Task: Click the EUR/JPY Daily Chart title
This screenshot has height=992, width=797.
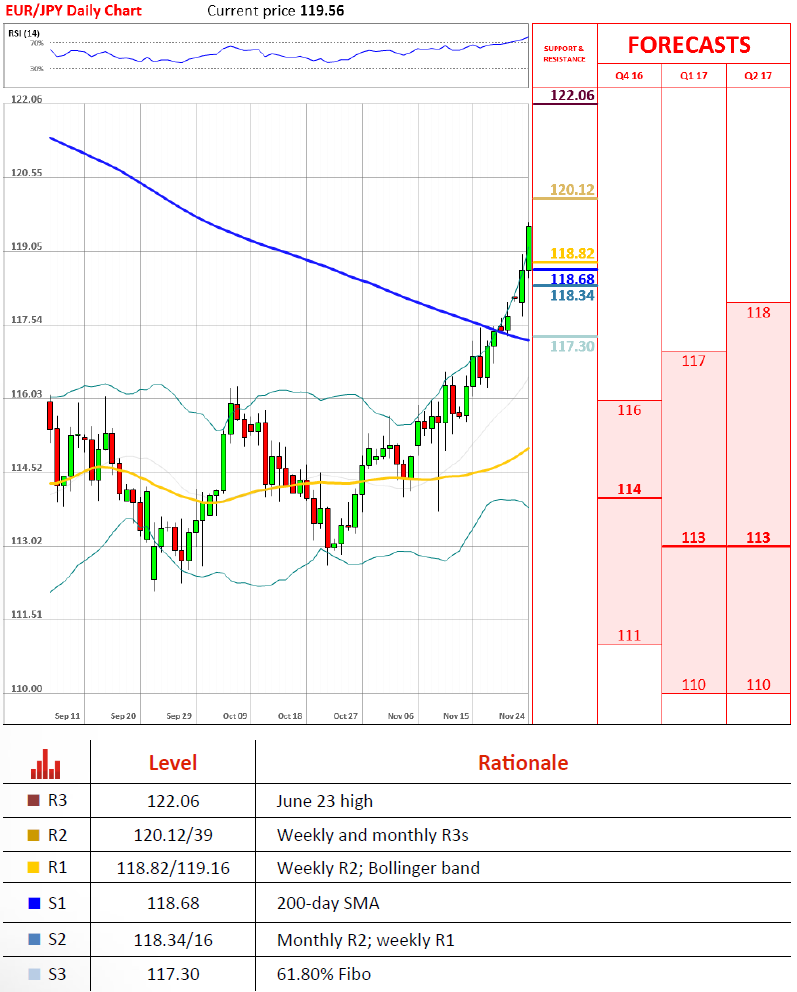Action: (x=73, y=10)
